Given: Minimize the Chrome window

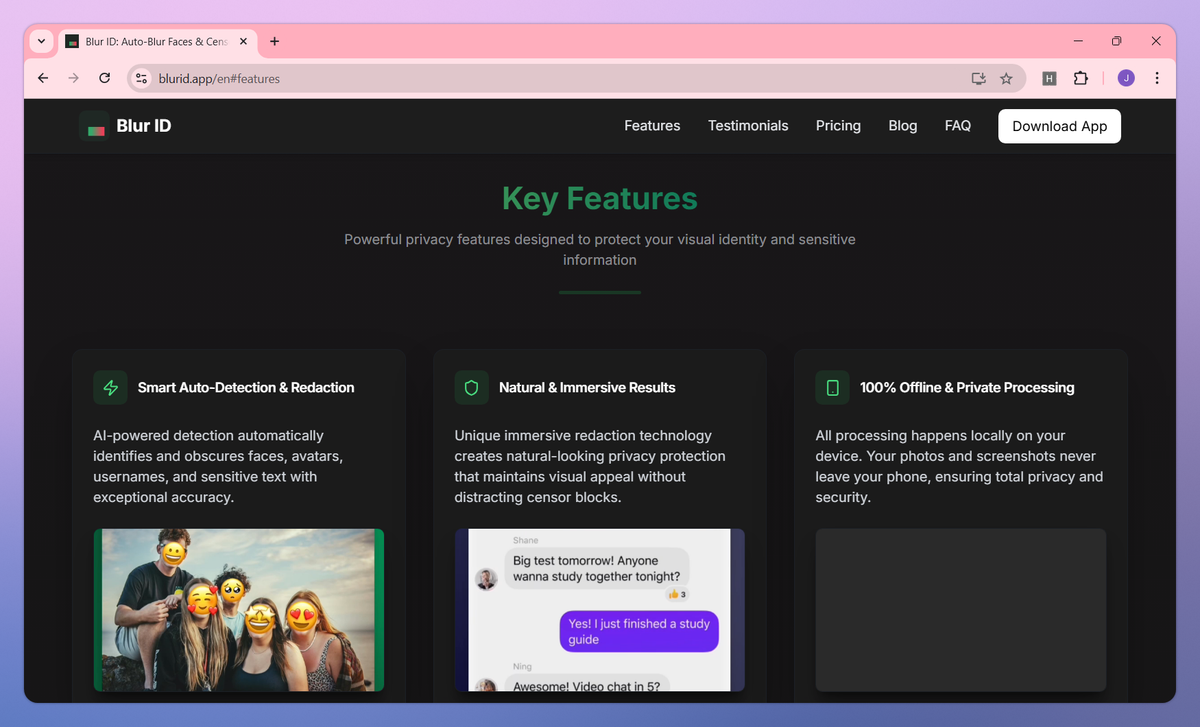Looking at the screenshot, I should point(1079,41).
